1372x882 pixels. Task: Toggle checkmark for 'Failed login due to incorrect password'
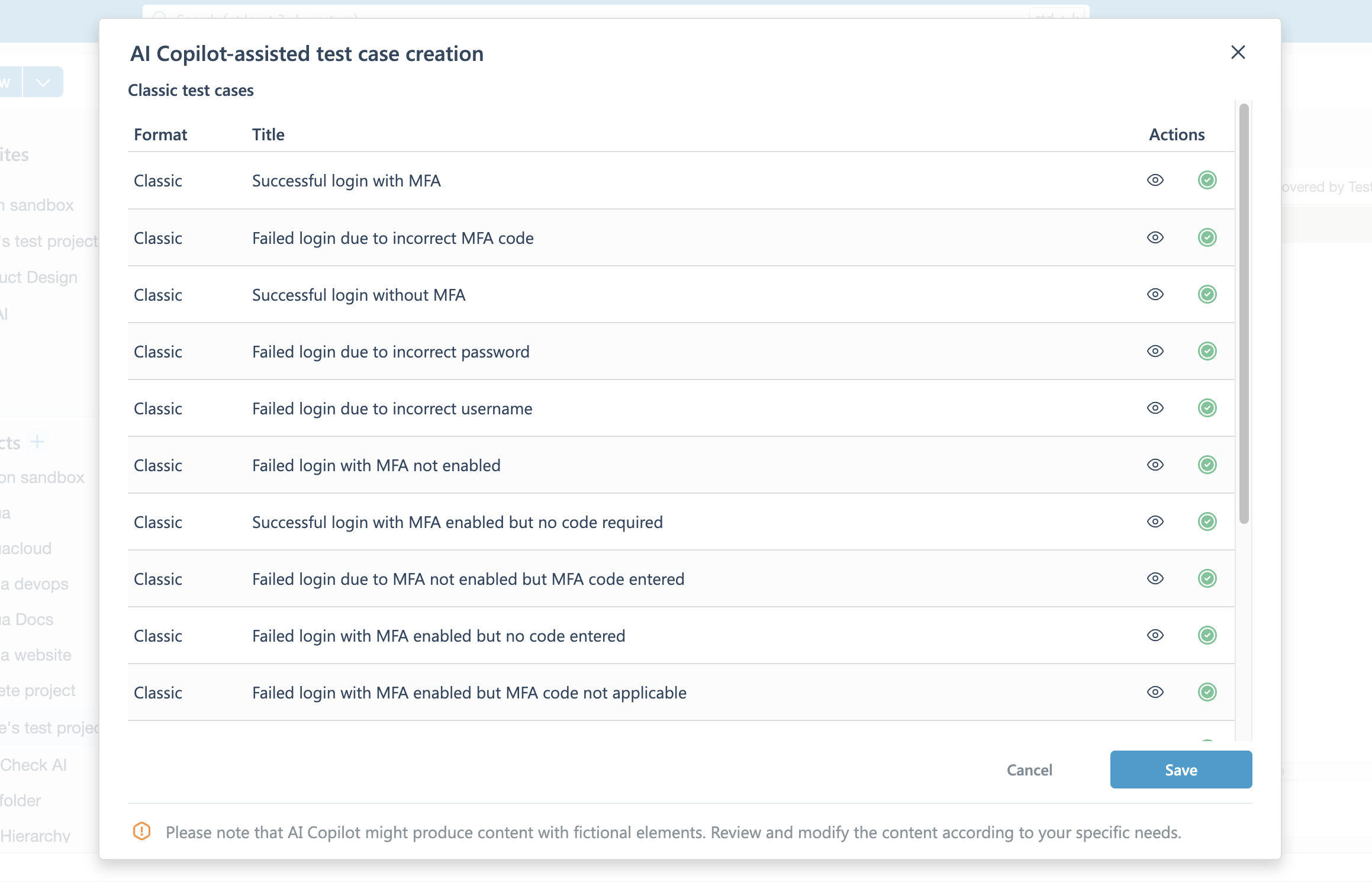[1207, 351]
